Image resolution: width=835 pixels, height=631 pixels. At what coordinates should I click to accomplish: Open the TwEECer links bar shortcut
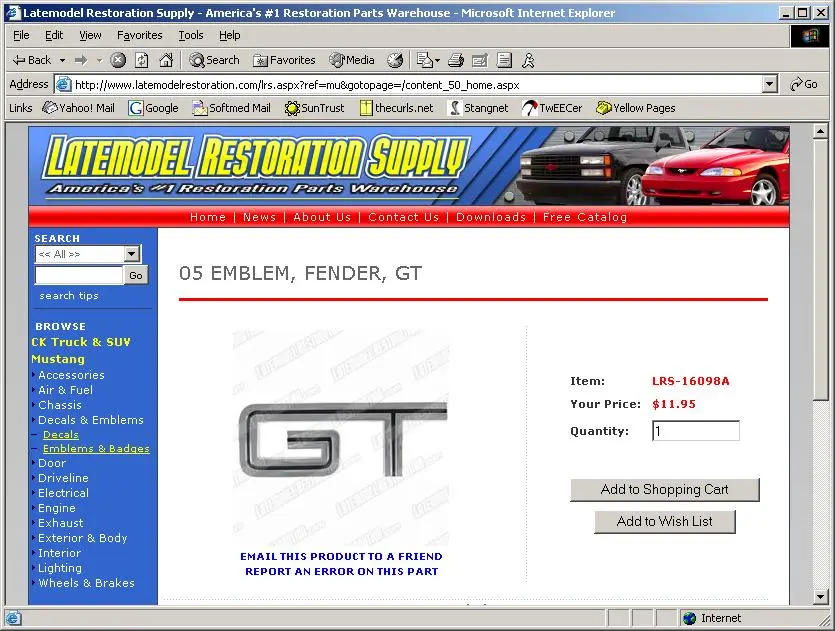pyautogui.click(x=552, y=108)
